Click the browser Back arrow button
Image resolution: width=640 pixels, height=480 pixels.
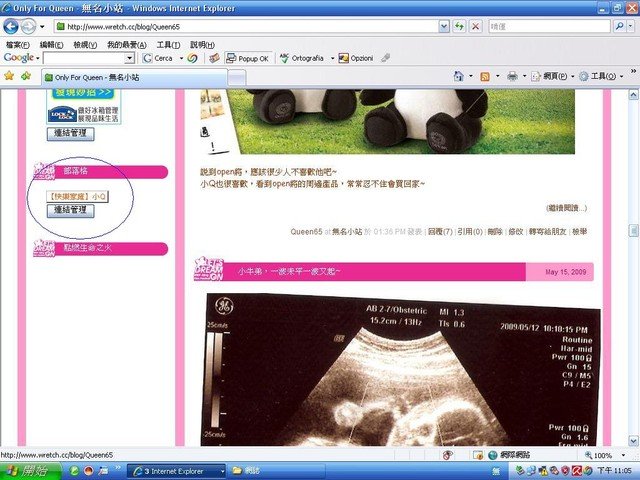point(11,27)
